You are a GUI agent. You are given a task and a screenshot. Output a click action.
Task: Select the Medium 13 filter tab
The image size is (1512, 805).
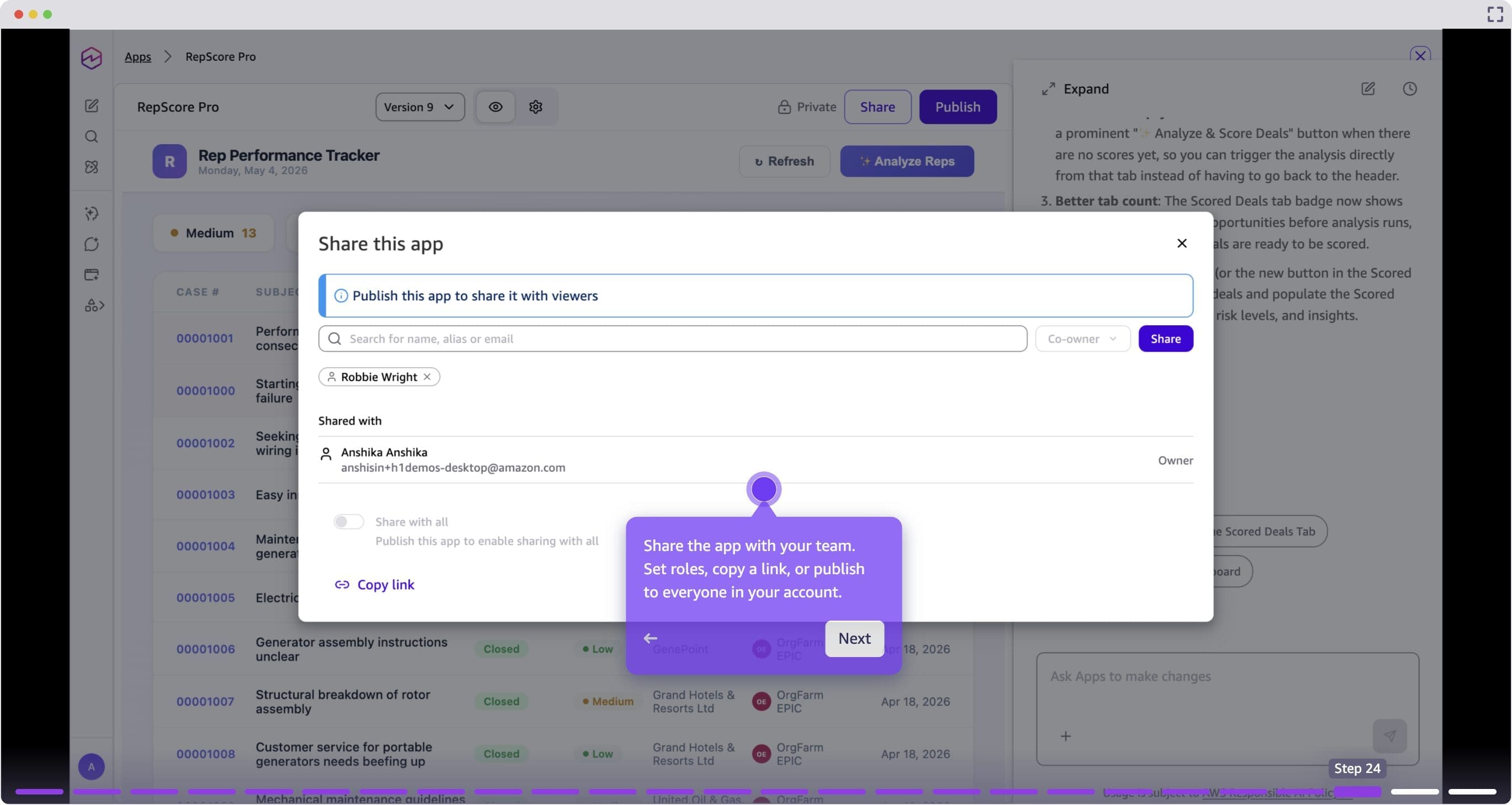(x=214, y=233)
